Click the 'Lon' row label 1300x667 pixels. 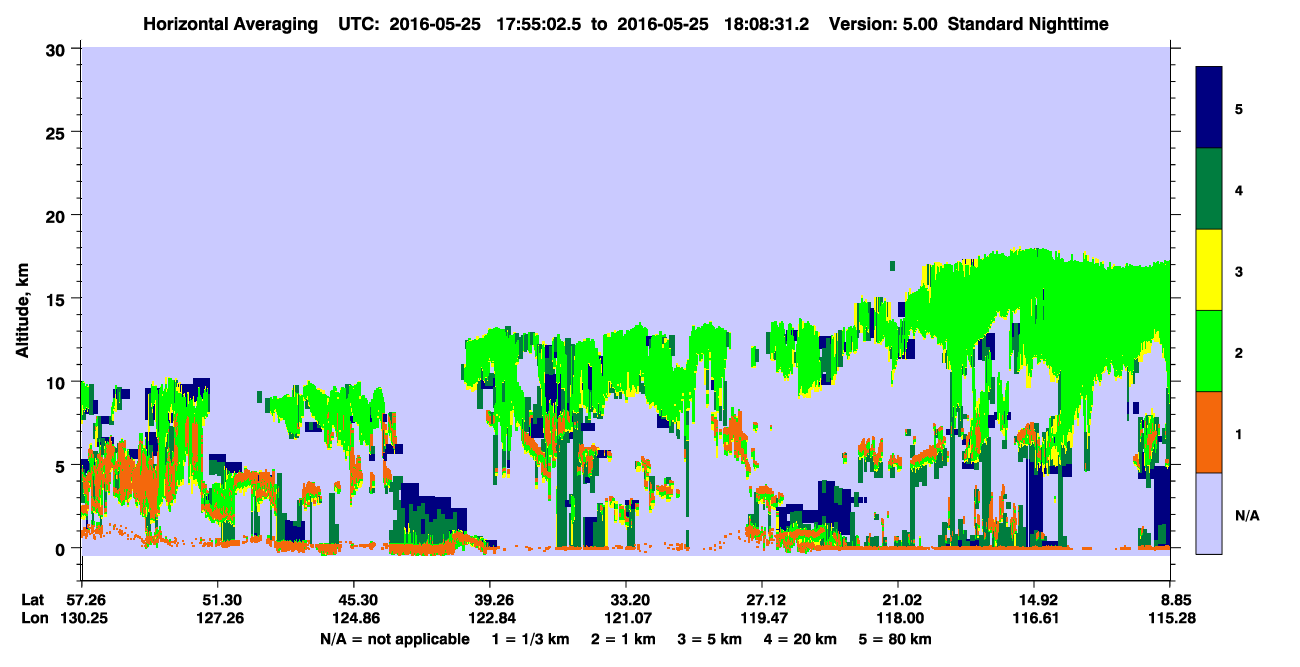[x=33, y=618]
